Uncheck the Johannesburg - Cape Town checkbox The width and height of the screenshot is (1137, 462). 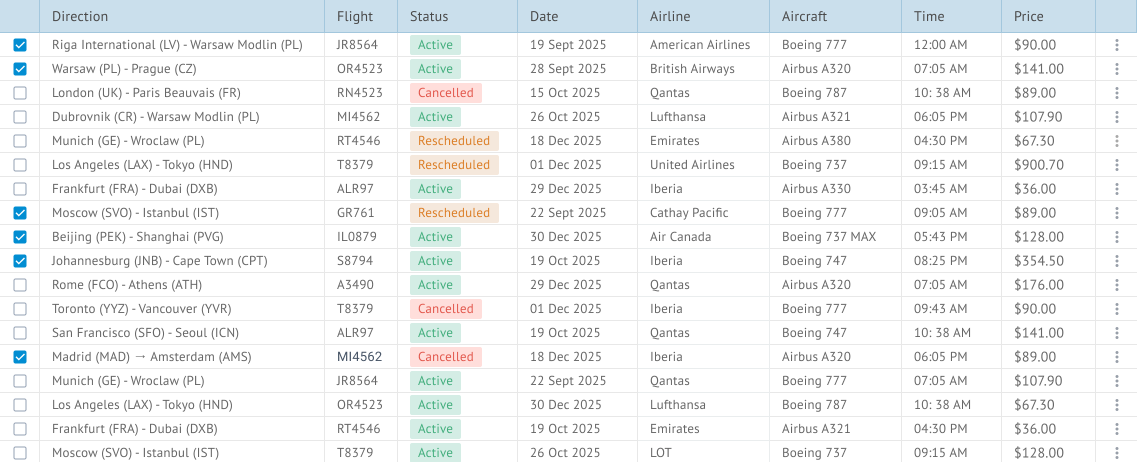[20, 260]
